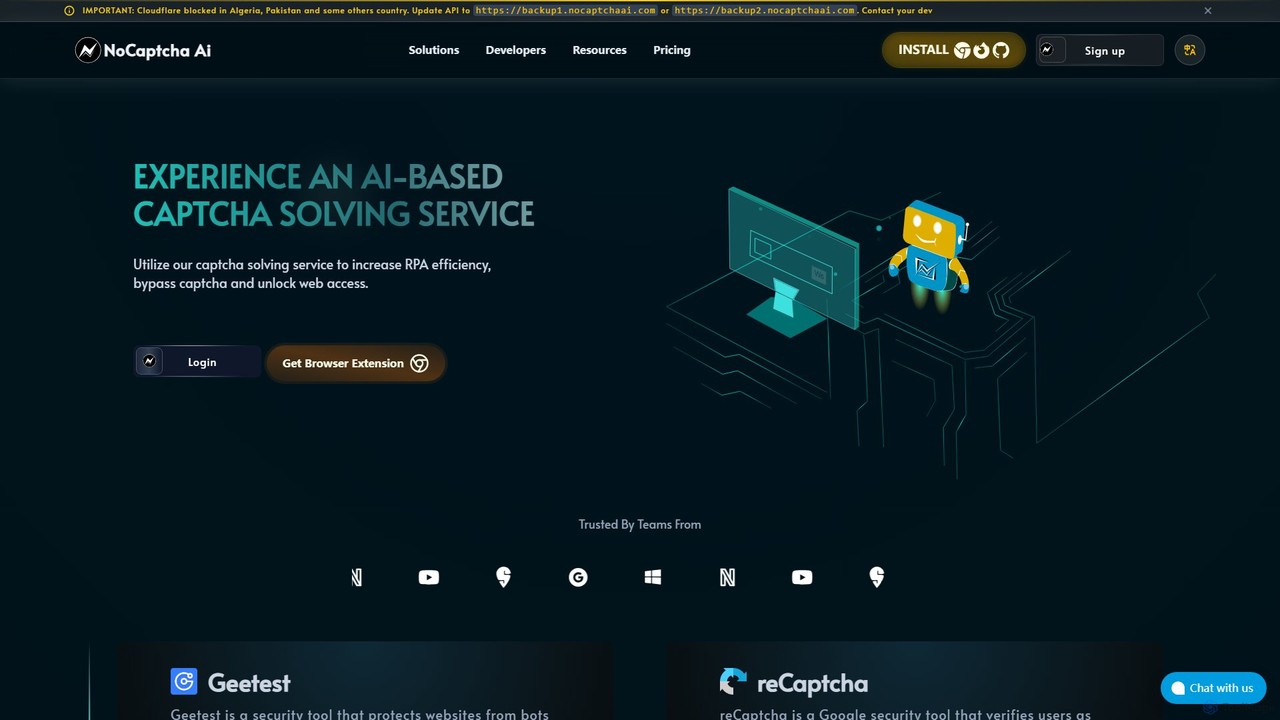This screenshot has height=720, width=1280.
Task: Click the Login button
Action: (x=198, y=362)
